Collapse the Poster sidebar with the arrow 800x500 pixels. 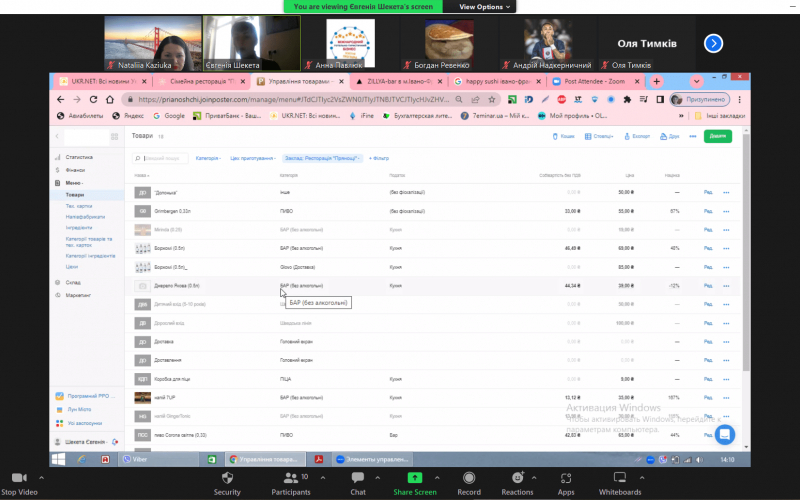[x=57, y=136]
